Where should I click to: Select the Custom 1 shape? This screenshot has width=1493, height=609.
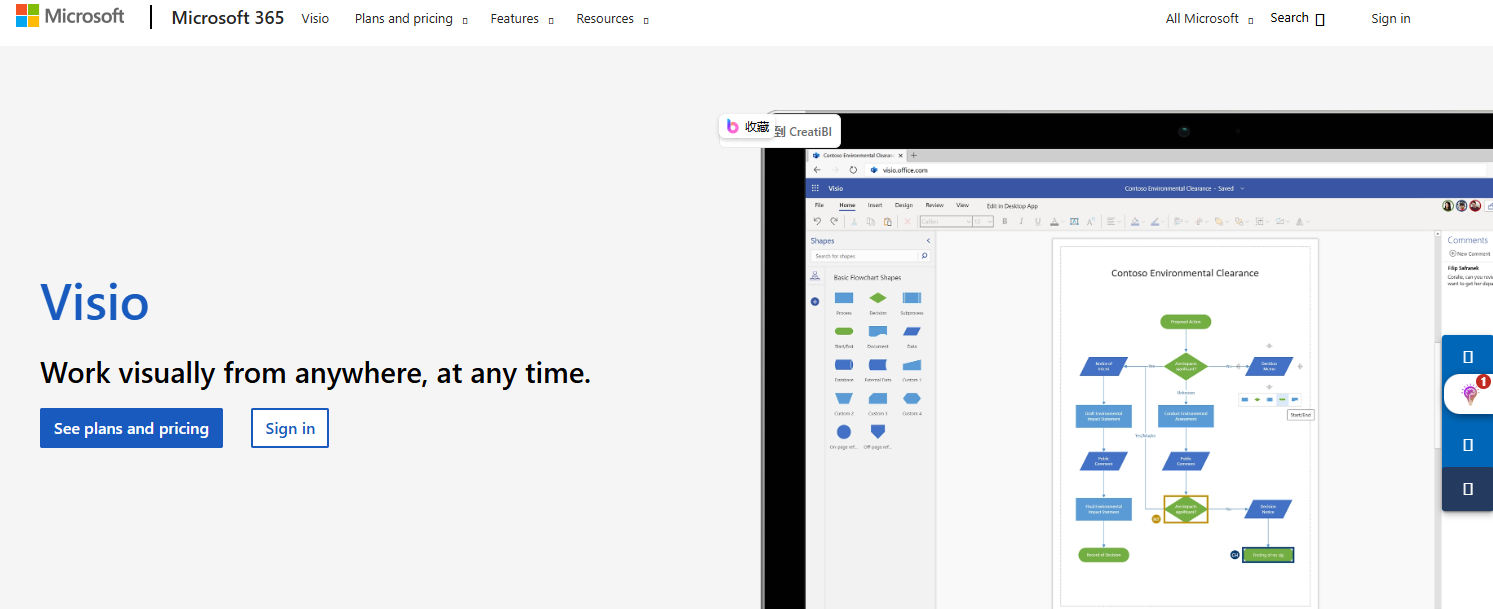click(911, 365)
